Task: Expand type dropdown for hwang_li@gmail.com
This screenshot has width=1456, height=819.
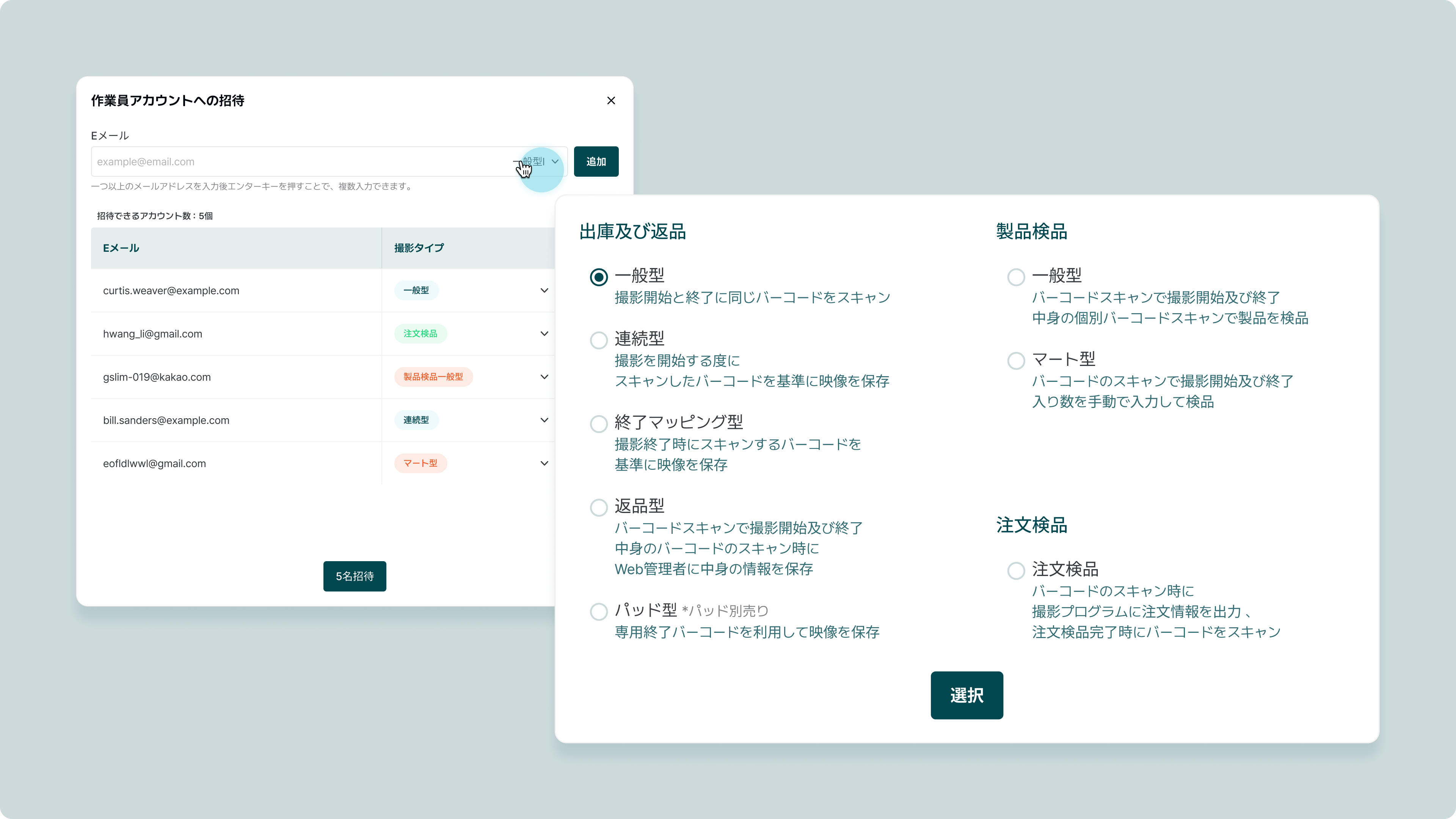Action: 544,334
